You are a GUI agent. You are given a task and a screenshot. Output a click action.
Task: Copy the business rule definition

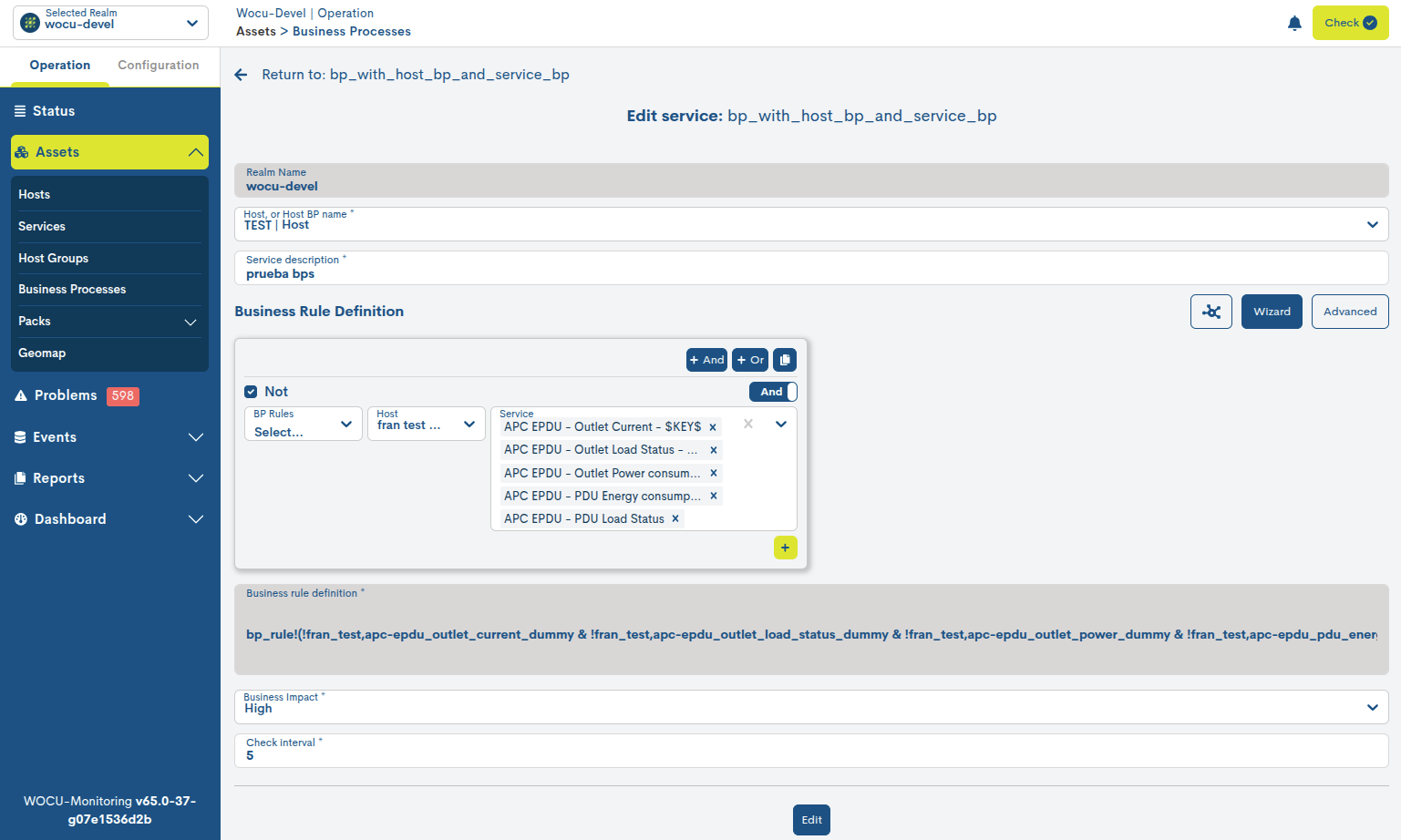(x=785, y=359)
